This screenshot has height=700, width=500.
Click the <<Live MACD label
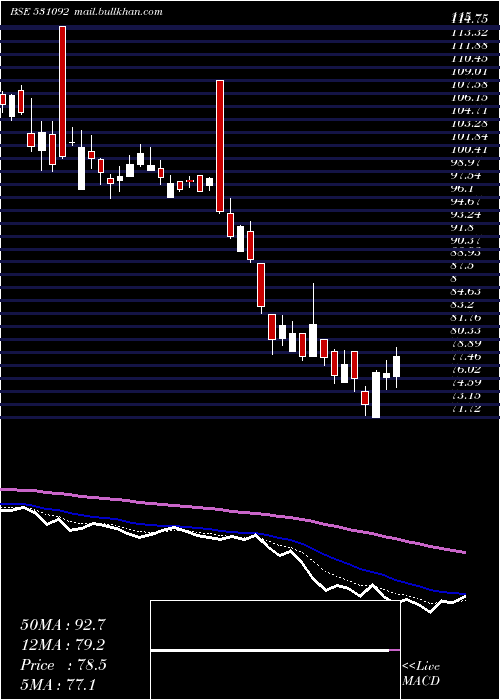(x=421, y=674)
